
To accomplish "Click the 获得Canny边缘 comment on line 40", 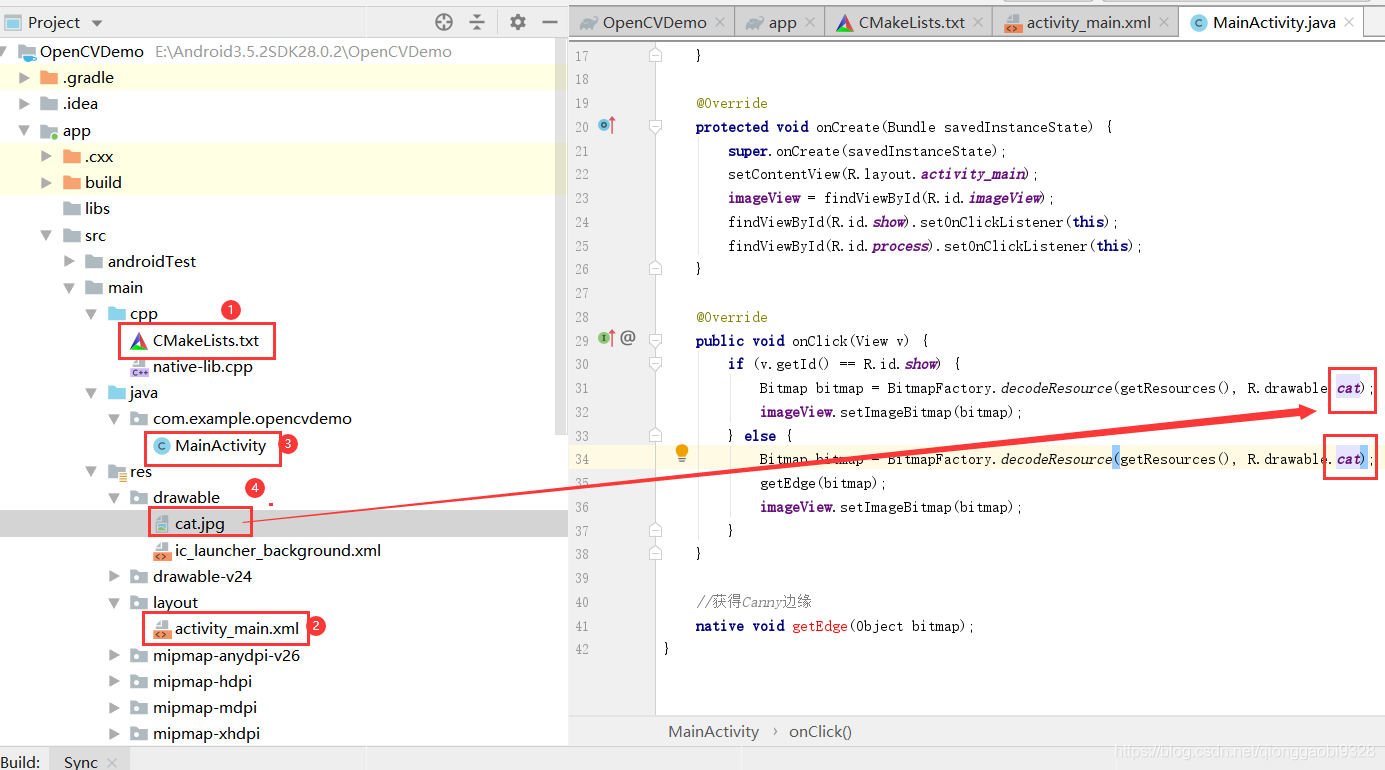I will coord(754,602).
